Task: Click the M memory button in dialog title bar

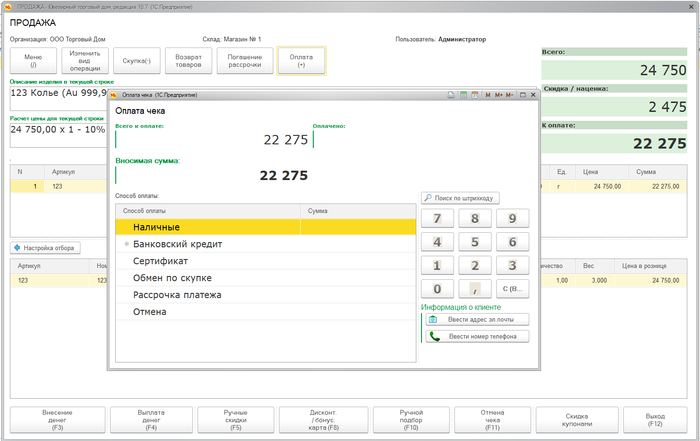Action: (x=488, y=95)
